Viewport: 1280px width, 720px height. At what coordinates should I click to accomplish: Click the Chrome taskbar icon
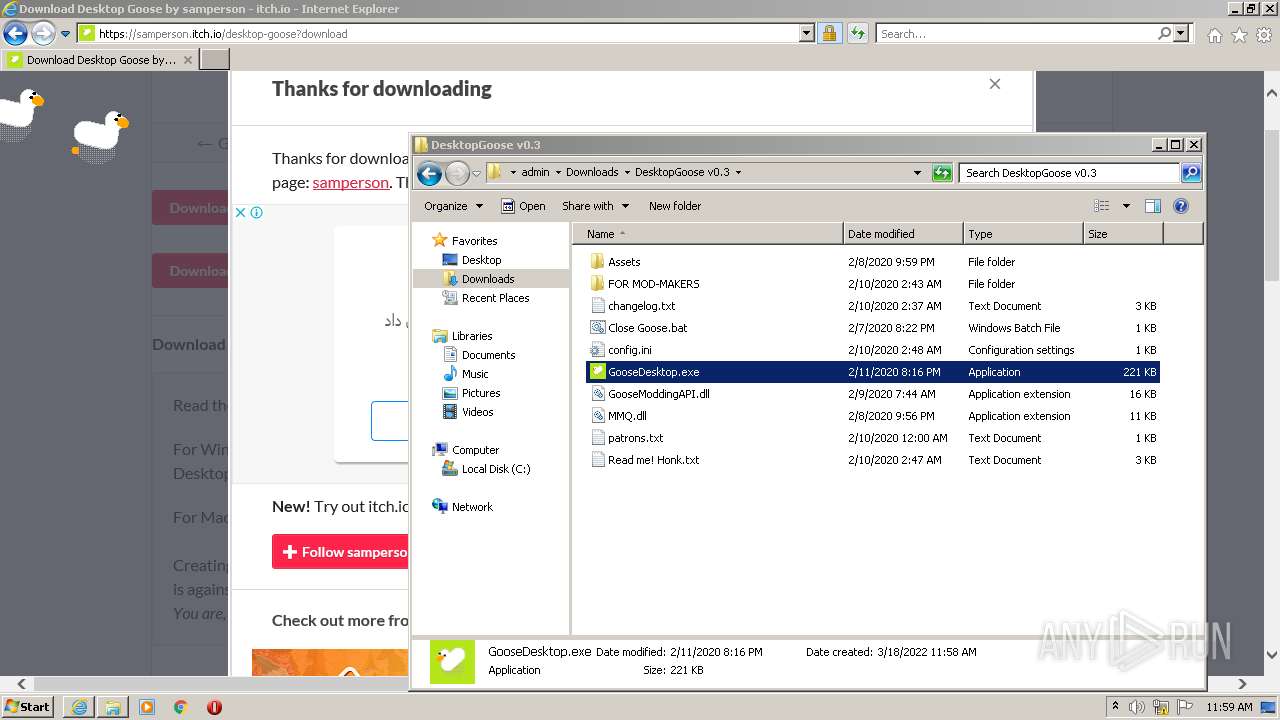coord(181,707)
